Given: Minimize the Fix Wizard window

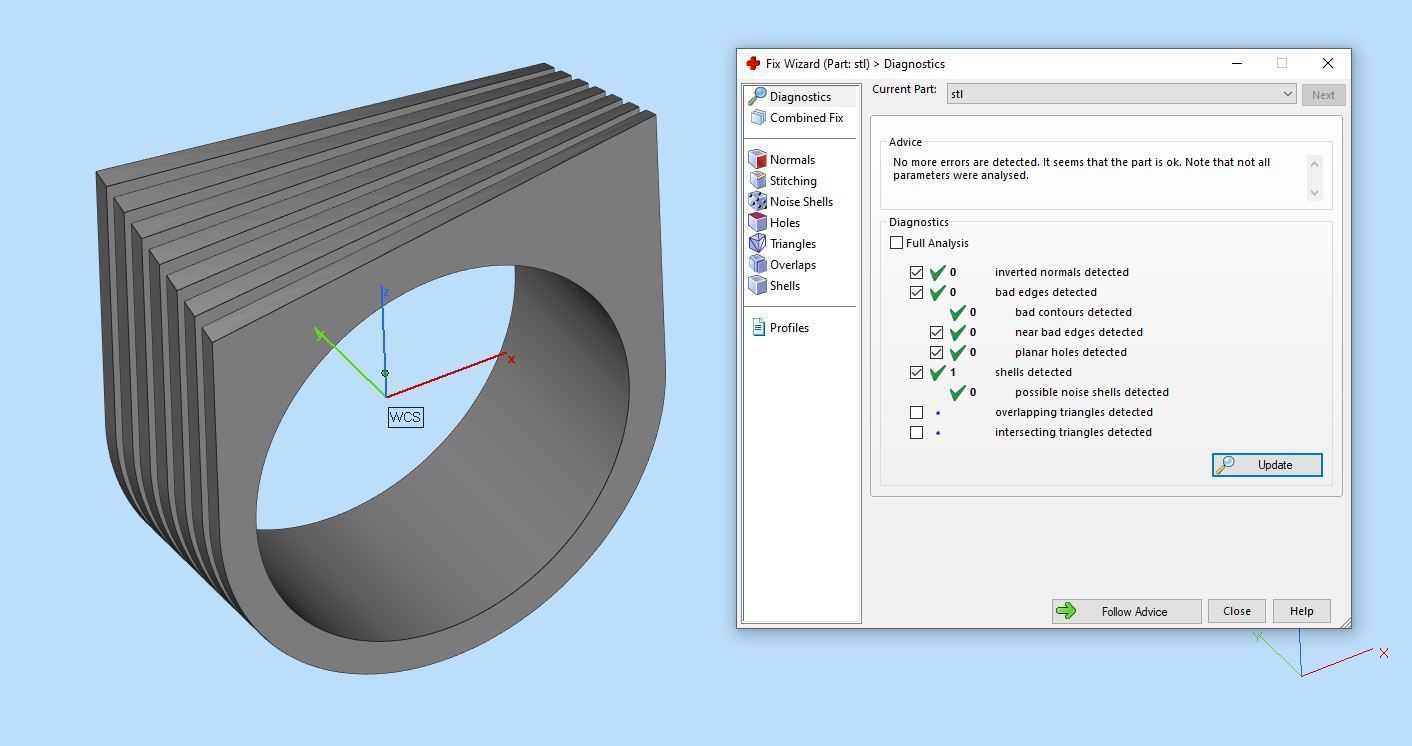Looking at the screenshot, I should coord(1237,63).
